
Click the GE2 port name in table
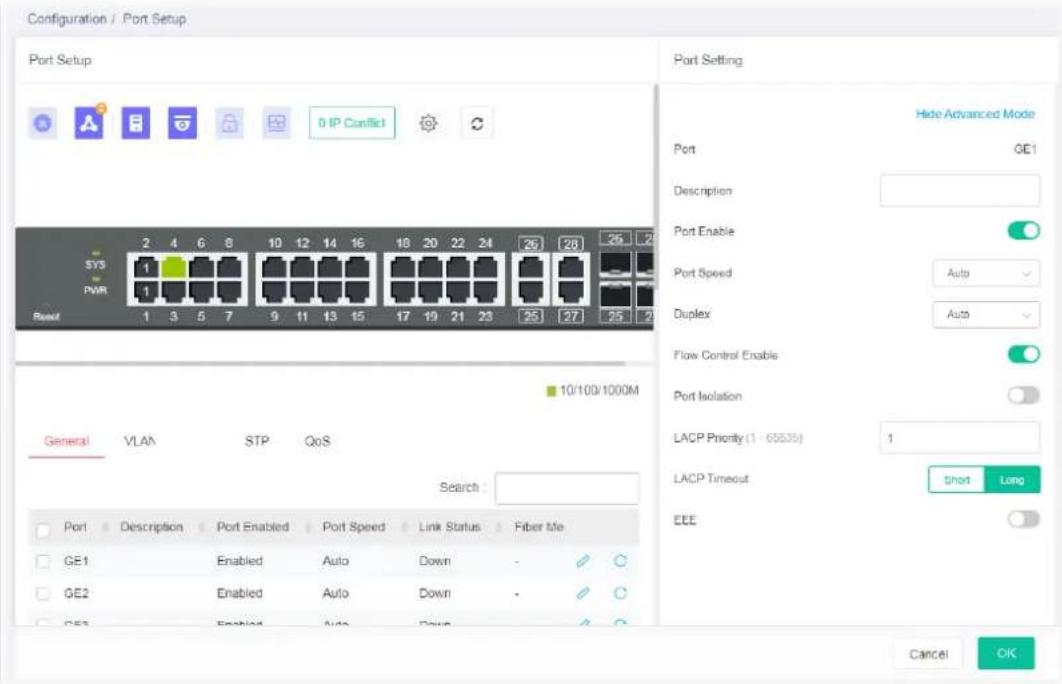click(76, 593)
